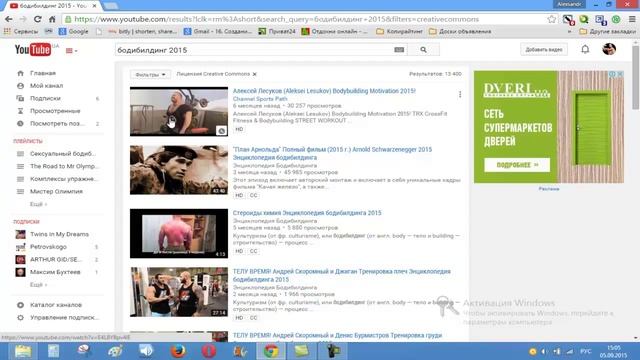Open the YouTube guide menu button
Image resolution: width=640 pixels, height=360 pixels.
pos(71,51)
